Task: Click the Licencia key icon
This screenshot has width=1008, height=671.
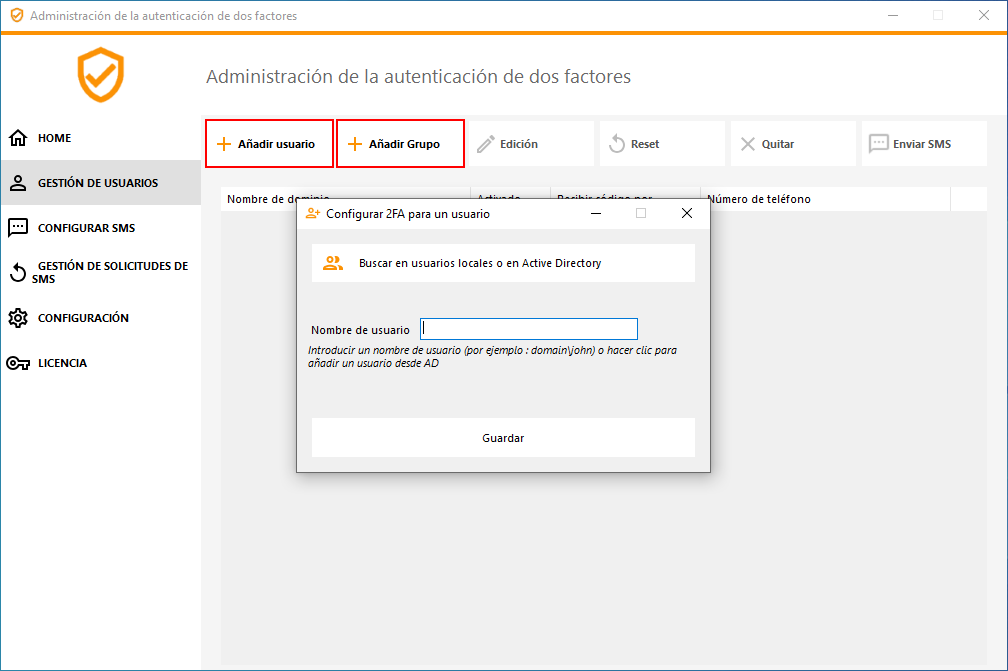Action: coord(20,362)
